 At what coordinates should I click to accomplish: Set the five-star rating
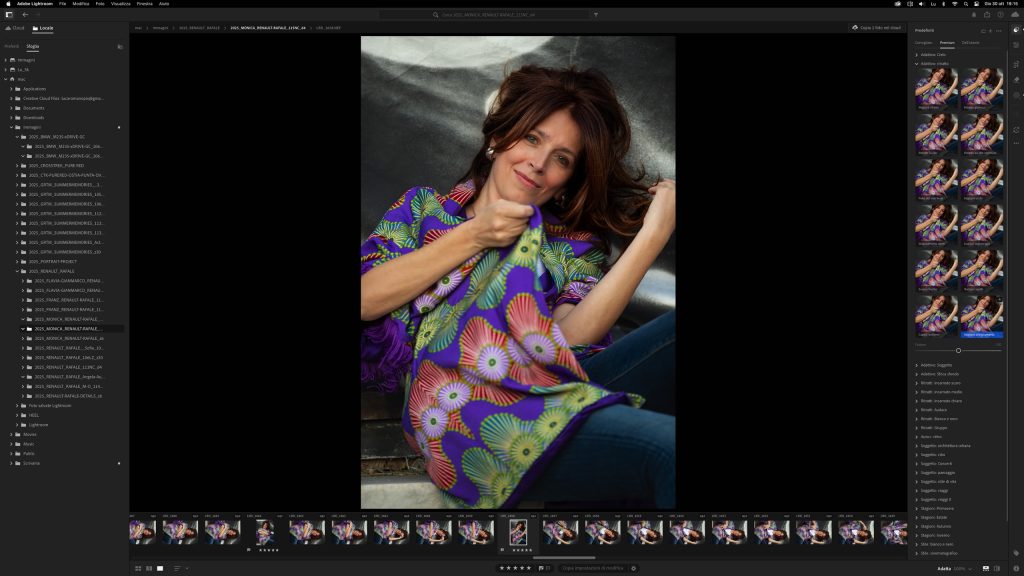pyautogui.click(x=516, y=568)
